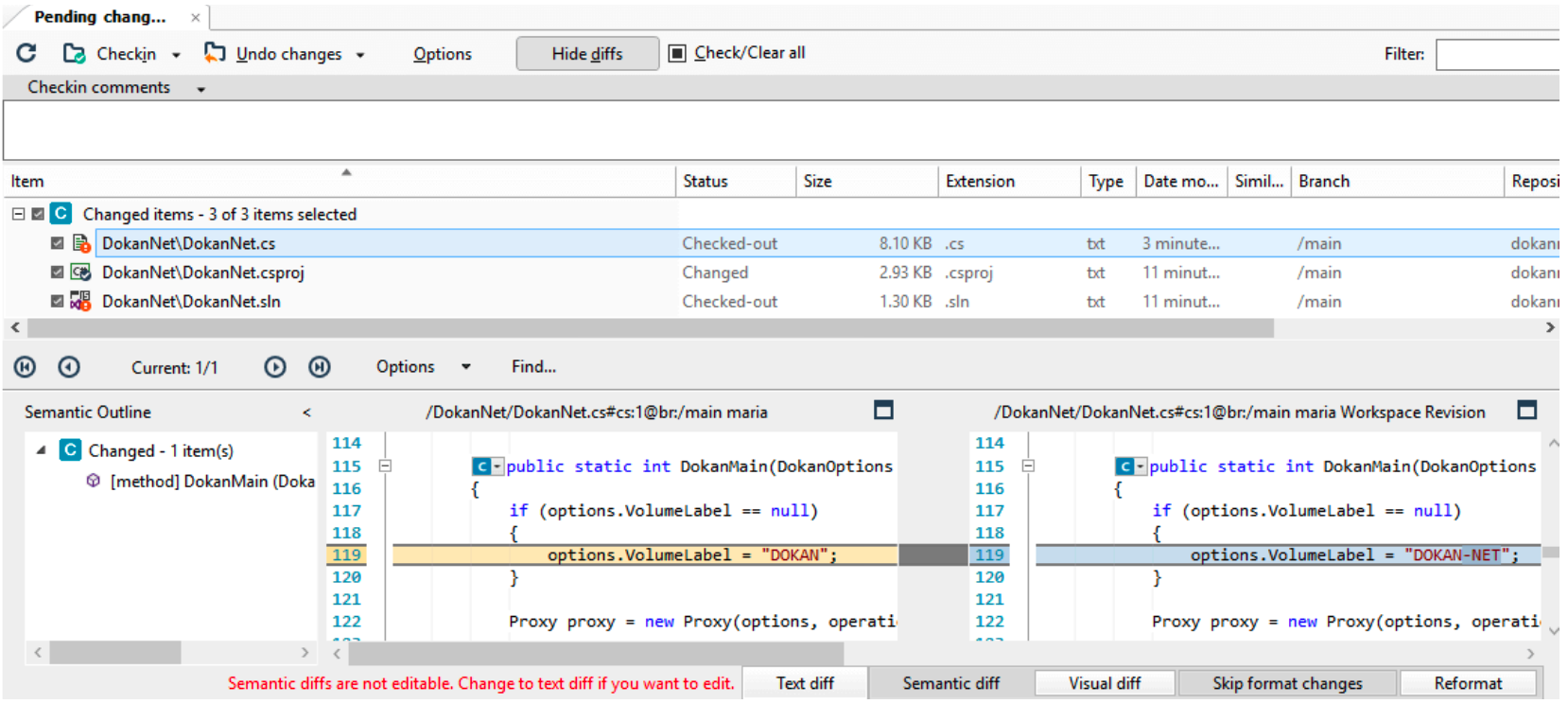Click the Changed group icon in outline
Screen dimensions: 1568x704
70,449
